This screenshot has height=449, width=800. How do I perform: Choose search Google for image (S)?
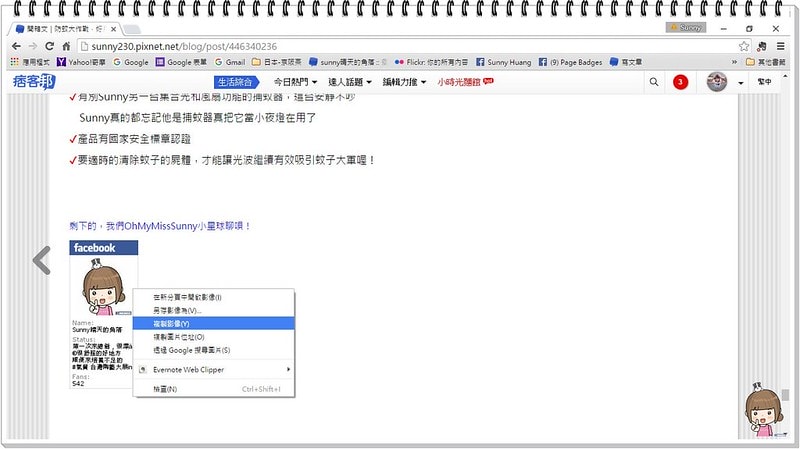(213, 350)
